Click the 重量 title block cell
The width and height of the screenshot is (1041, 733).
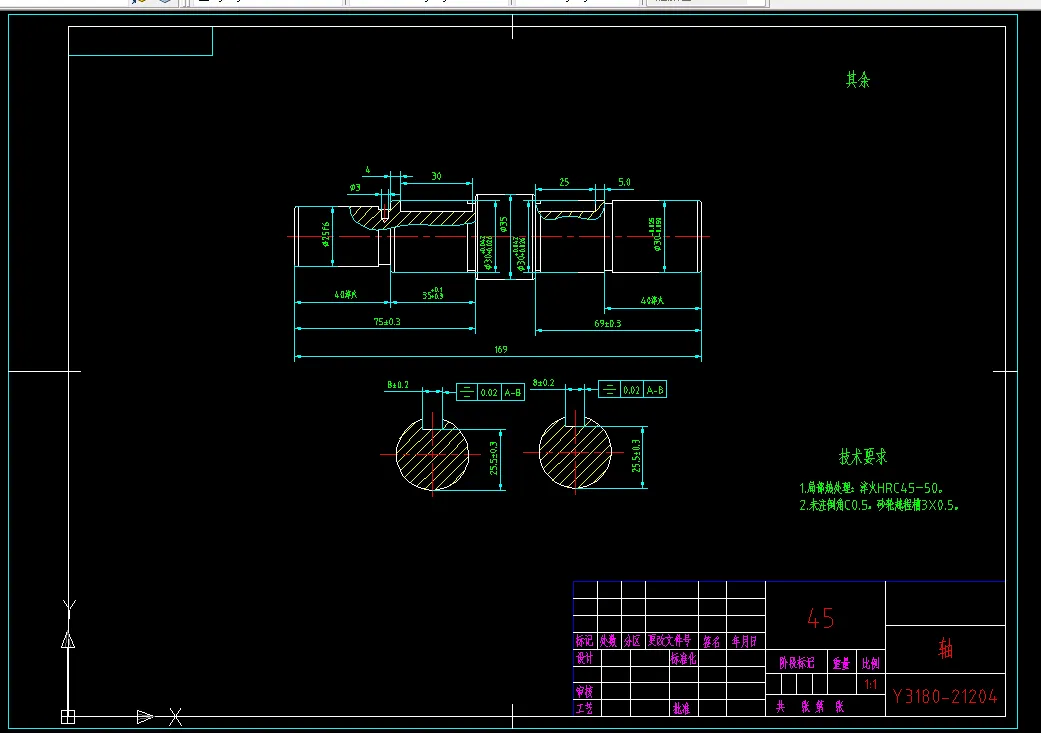[x=841, y=663]
